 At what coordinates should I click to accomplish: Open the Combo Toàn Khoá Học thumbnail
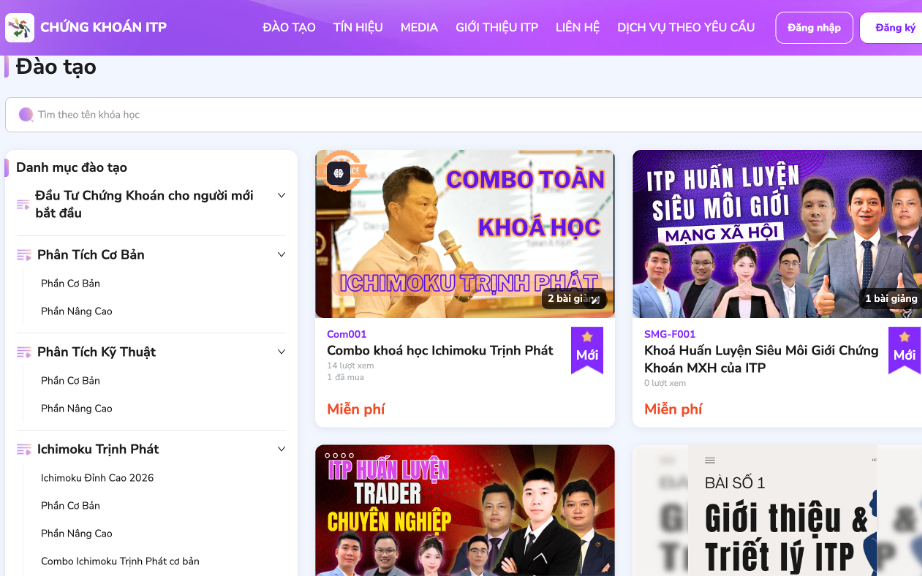pyautogui.click(x=465, y=234)
